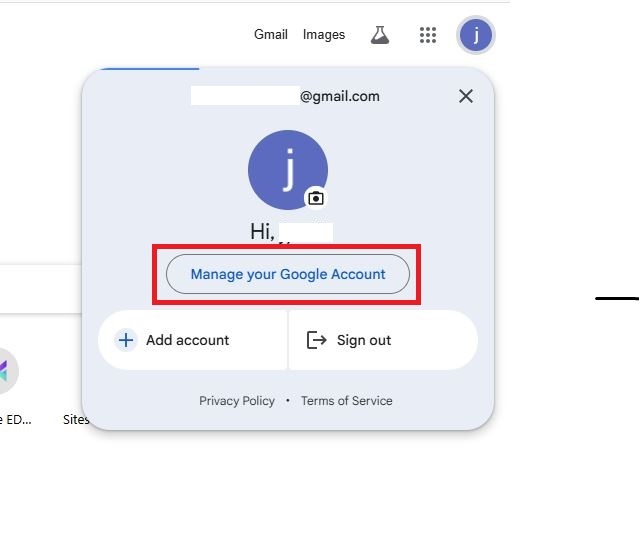Click the camera icon on the profile picture

click(x=316, y=198)
